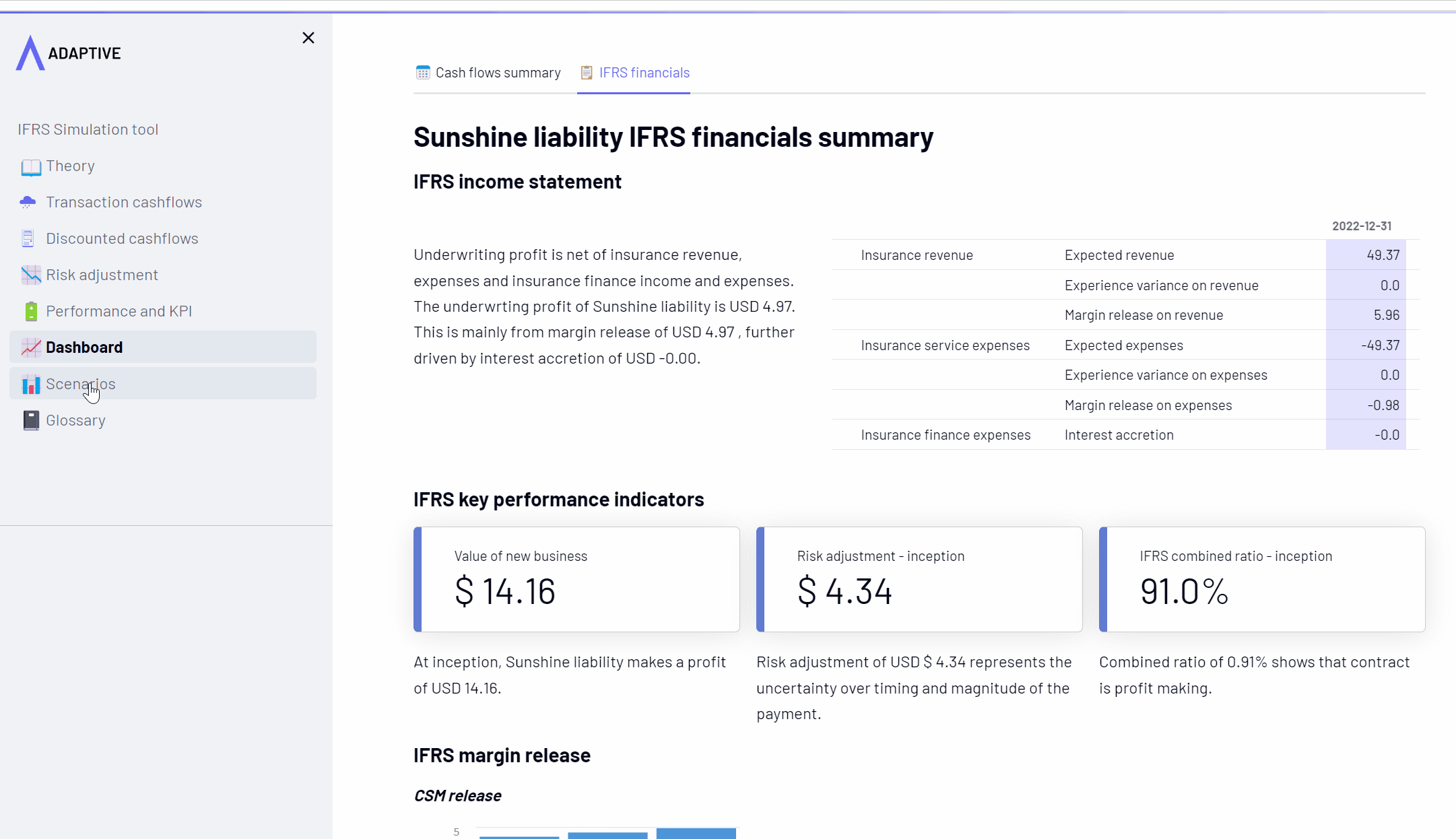
Task: Click the Glossary notebook icon
Action: coord(31,420)
